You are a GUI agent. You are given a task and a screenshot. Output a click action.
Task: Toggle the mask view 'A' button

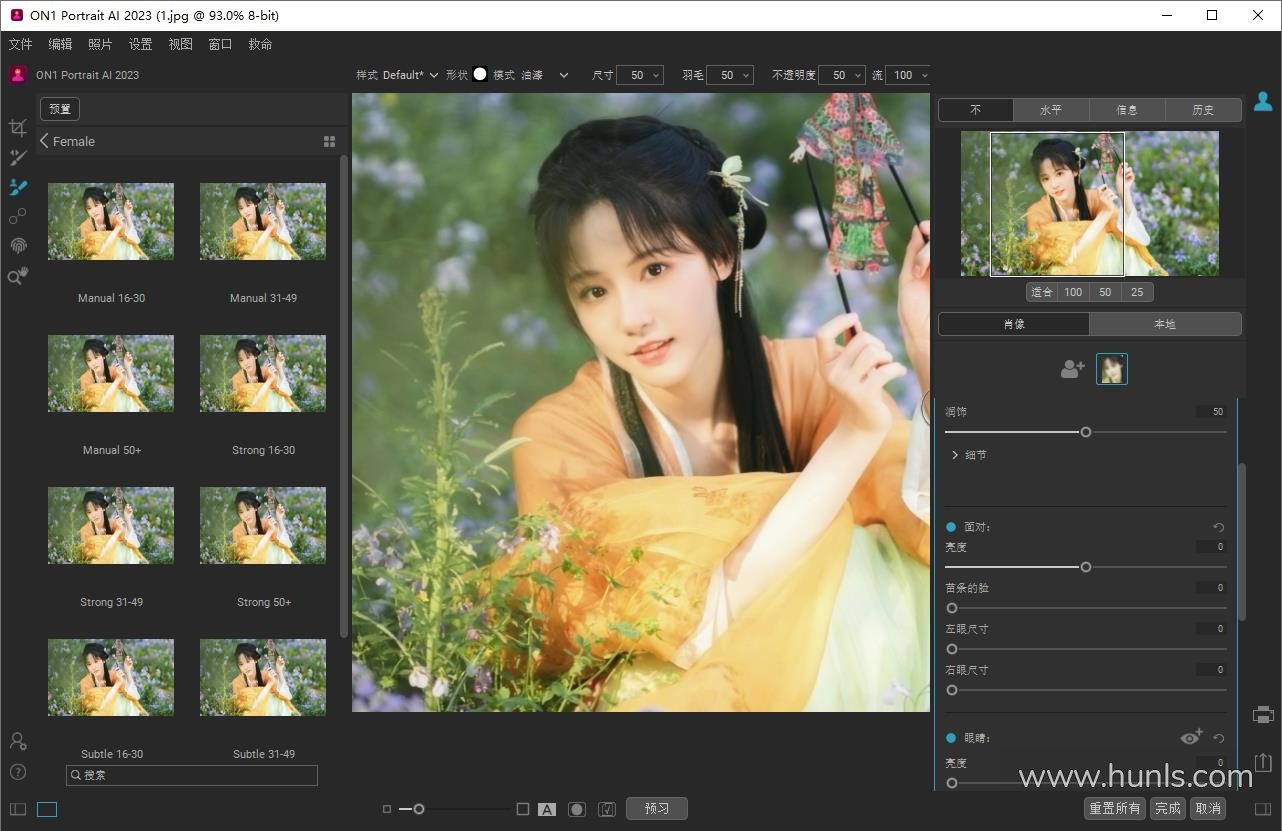click(x=547, y=809)
